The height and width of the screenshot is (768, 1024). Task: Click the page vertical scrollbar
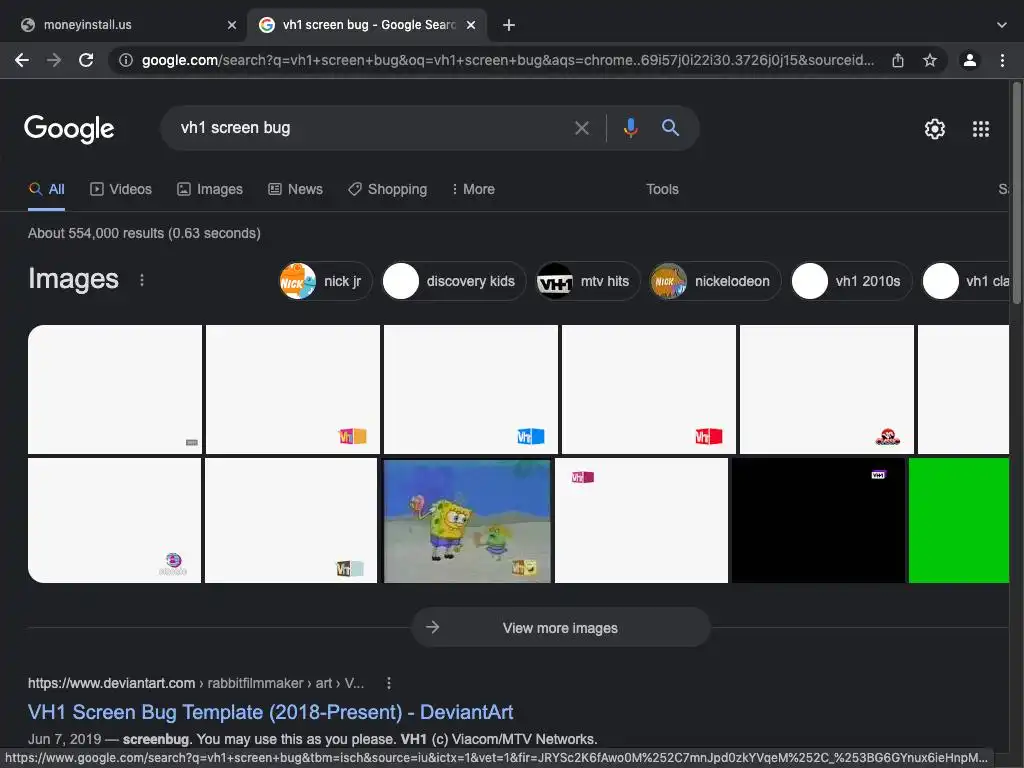pyautogui.click(x=1016, y=193)
